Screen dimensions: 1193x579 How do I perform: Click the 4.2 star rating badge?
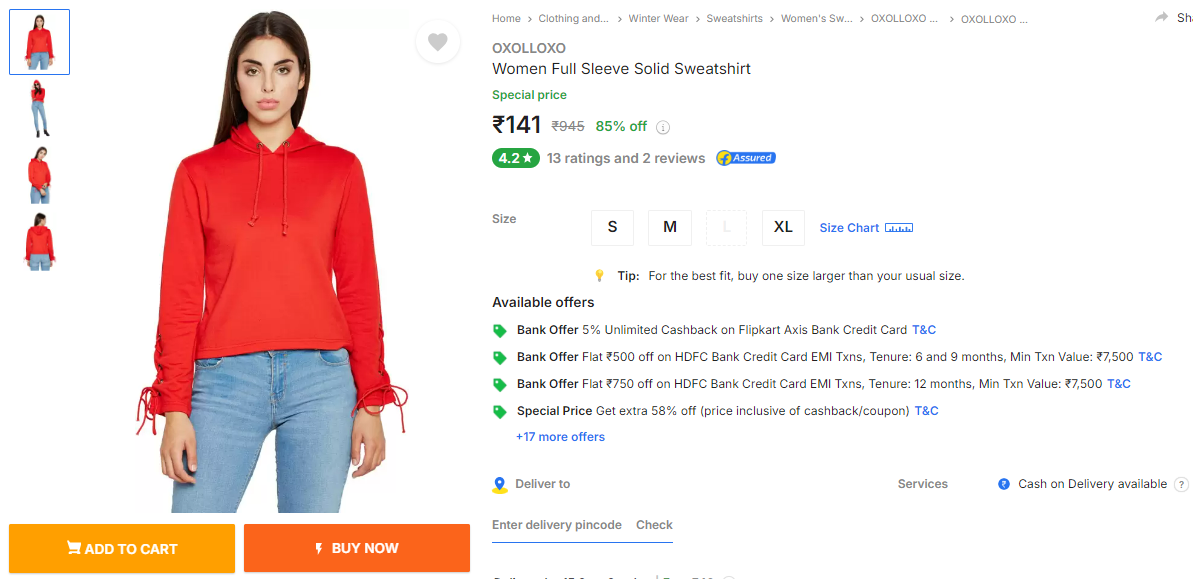pyautogui.click(x=515, y=158)
